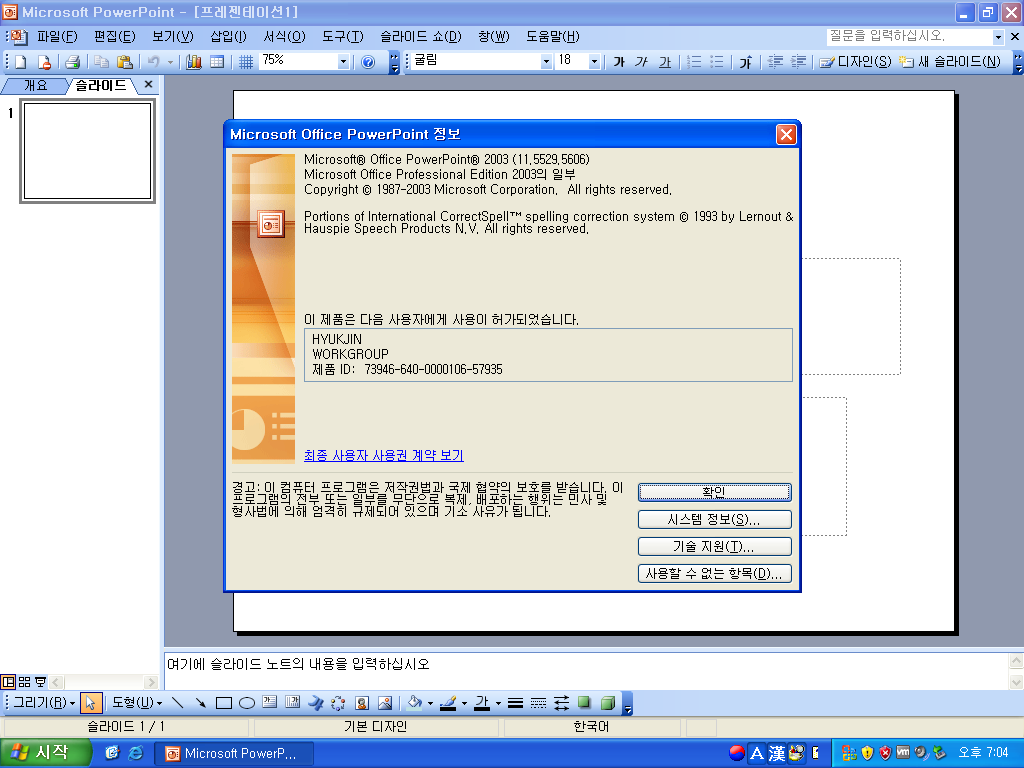Click the Increase indent icon
The height and width of the screenshot is (768, 1024).
click(x=798, y=62)
